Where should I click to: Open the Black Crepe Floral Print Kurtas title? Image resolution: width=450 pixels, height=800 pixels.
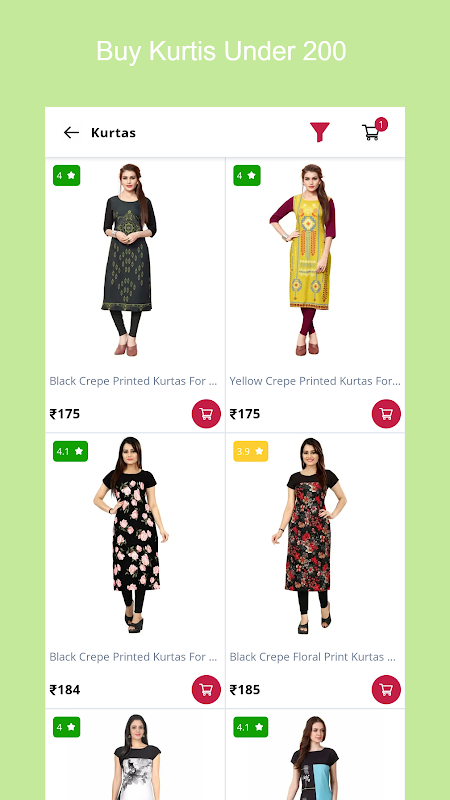[x=313, y=657]
